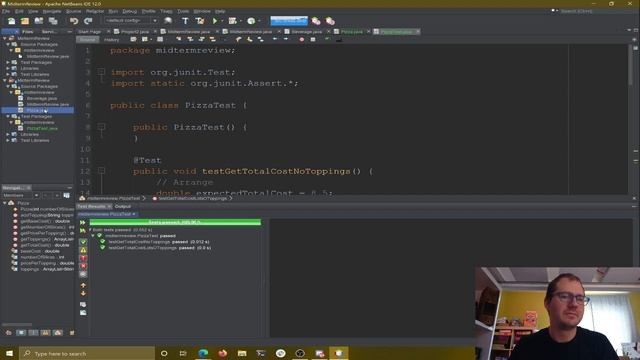Image resolution: width=640 pixels, height=360 pixels.
Task: Expand the bottom Test Libraries node
Action: [8, 140]
